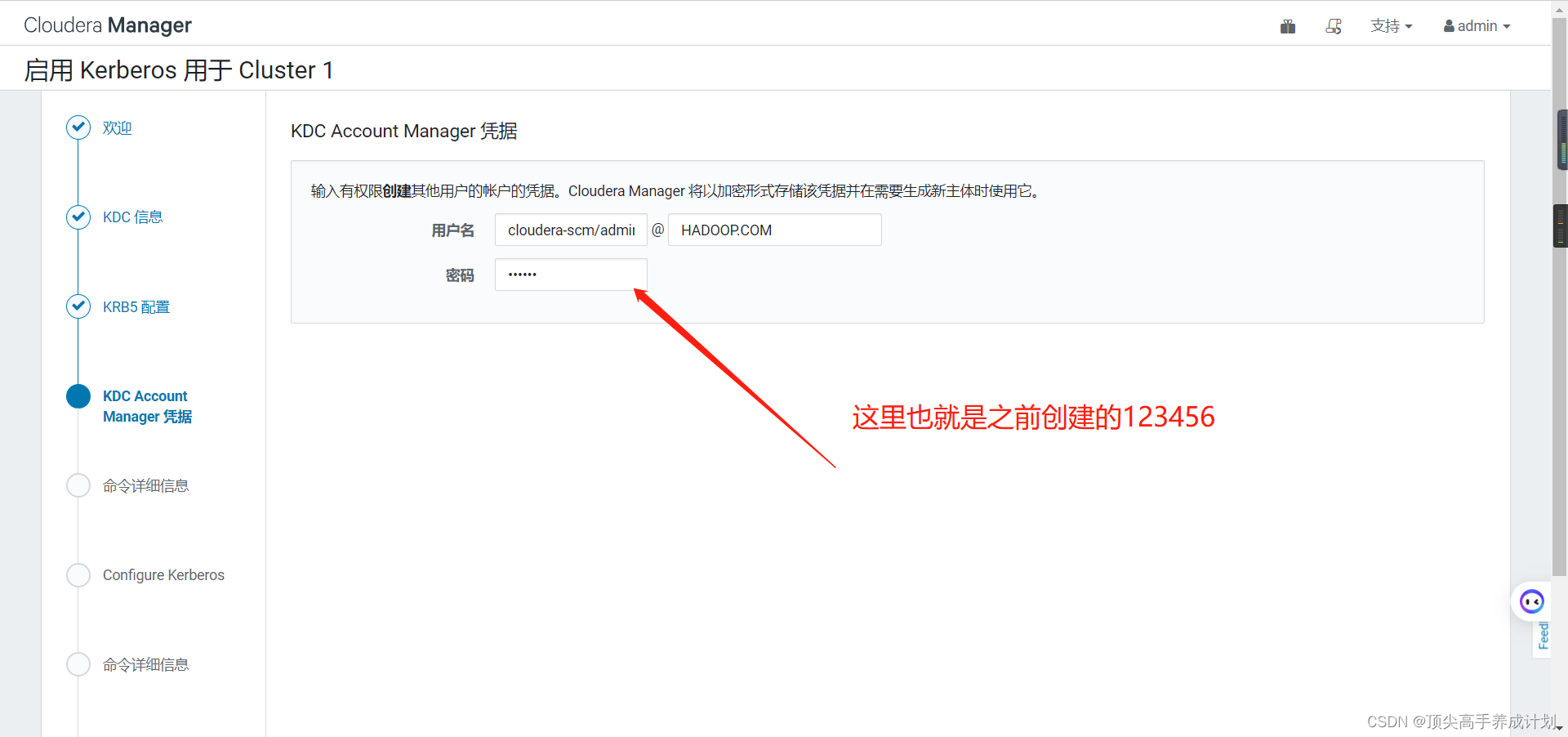This screenshot has width=1568, height=737.
Task: Click the 启用 Kerberos 用于 Cluster 1 heading
Action: click(179, 70)
